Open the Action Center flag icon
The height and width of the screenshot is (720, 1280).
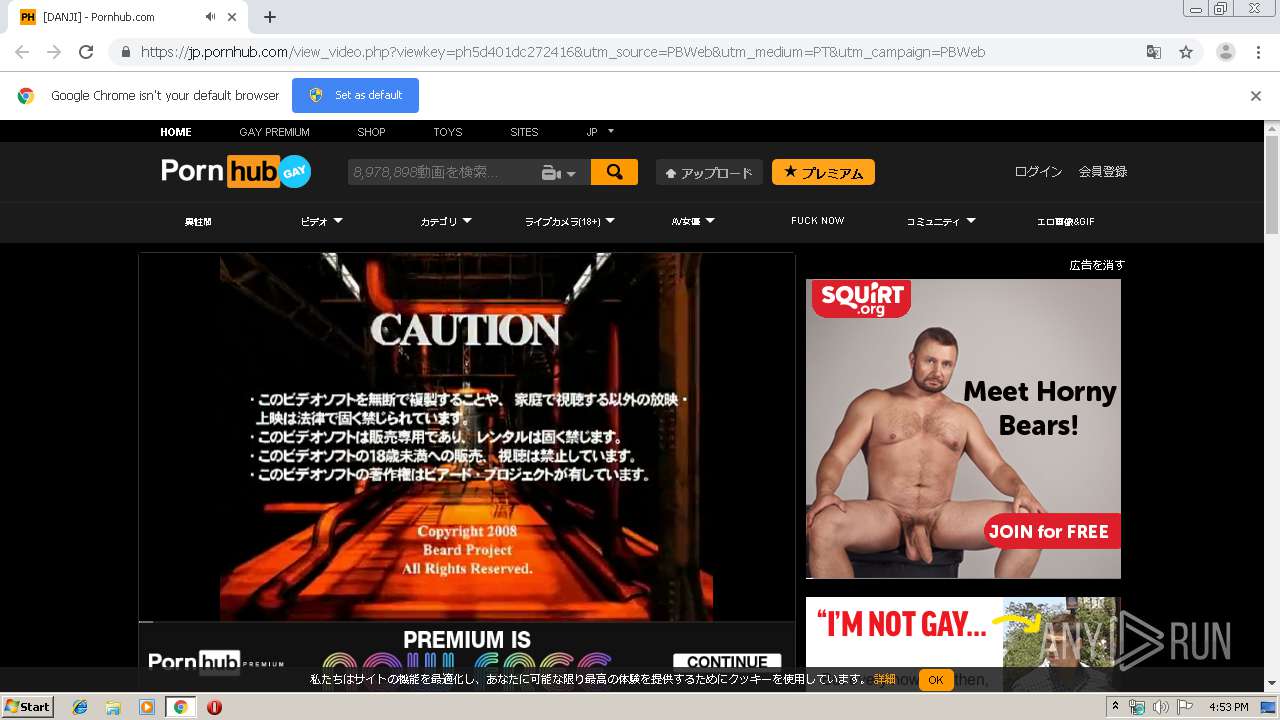coord(1184,707)
